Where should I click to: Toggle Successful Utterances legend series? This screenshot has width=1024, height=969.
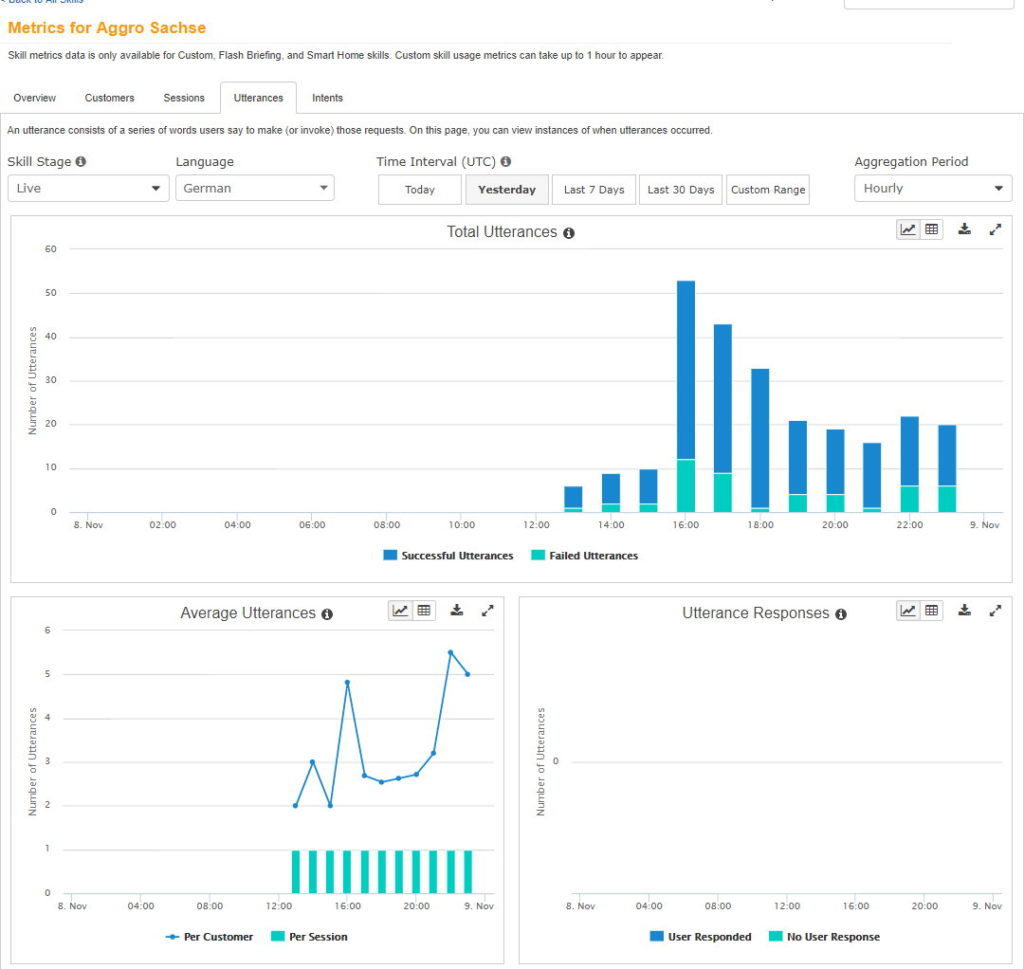pyautogui.click(x=448, y=556)
